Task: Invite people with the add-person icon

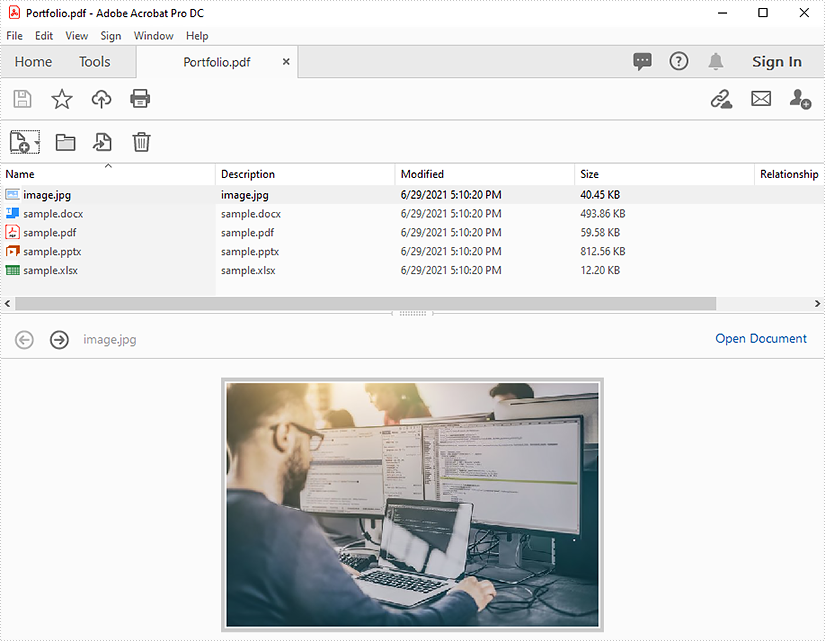Action: tap(800, 99)
